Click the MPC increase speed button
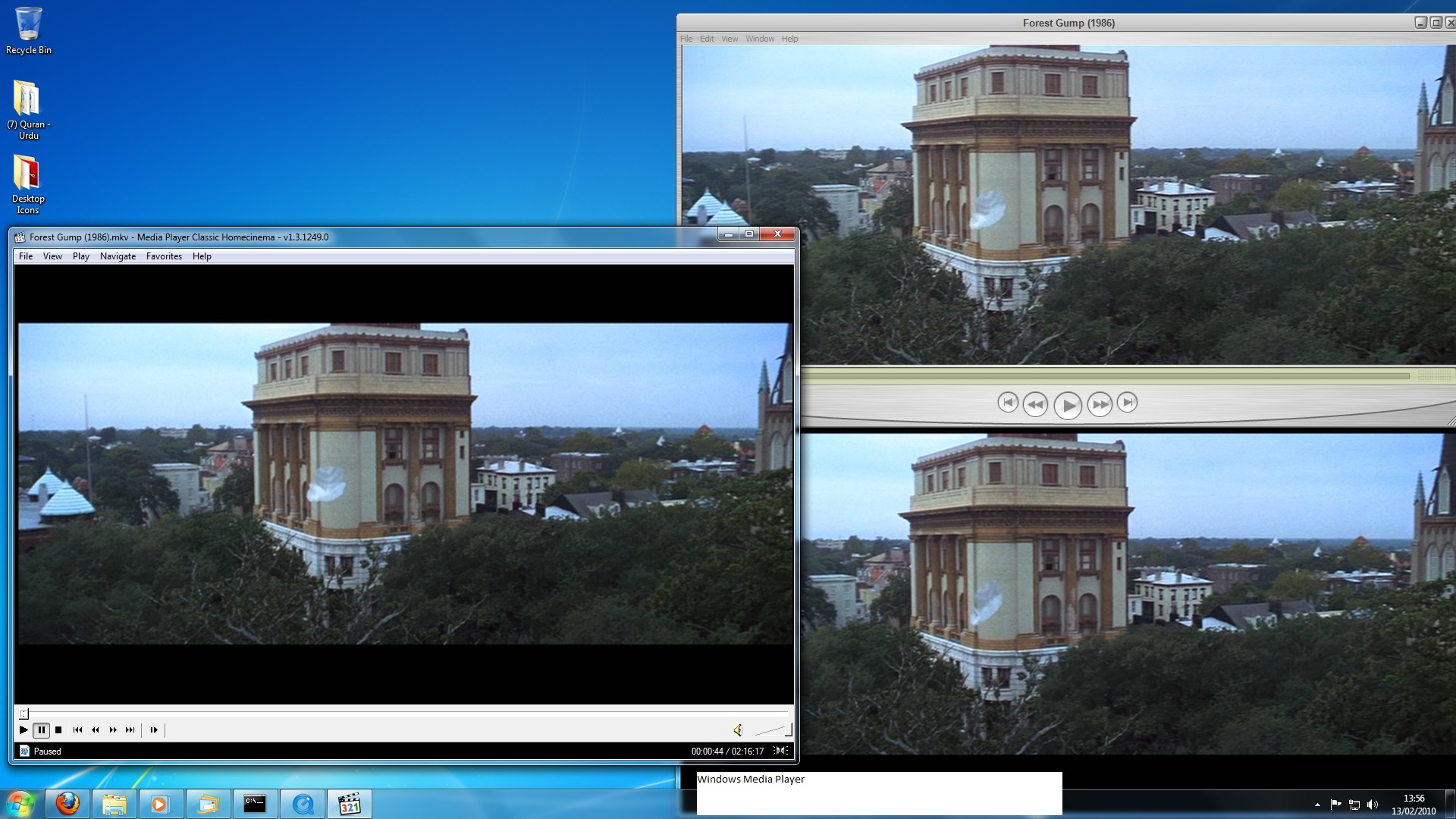Screen dimensions: 1456x819 [112, 730]
